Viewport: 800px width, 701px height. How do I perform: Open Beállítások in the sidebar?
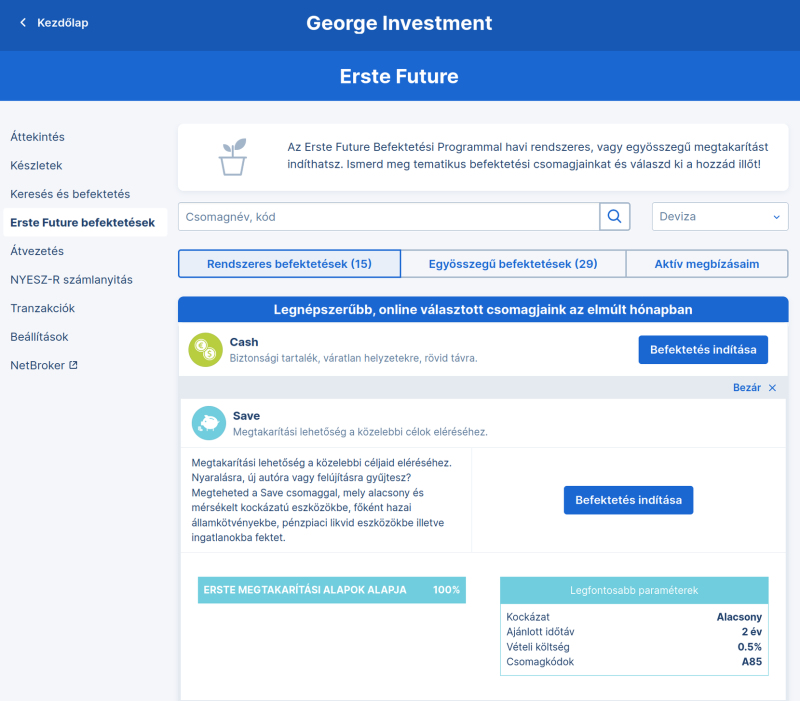(39, 337)
